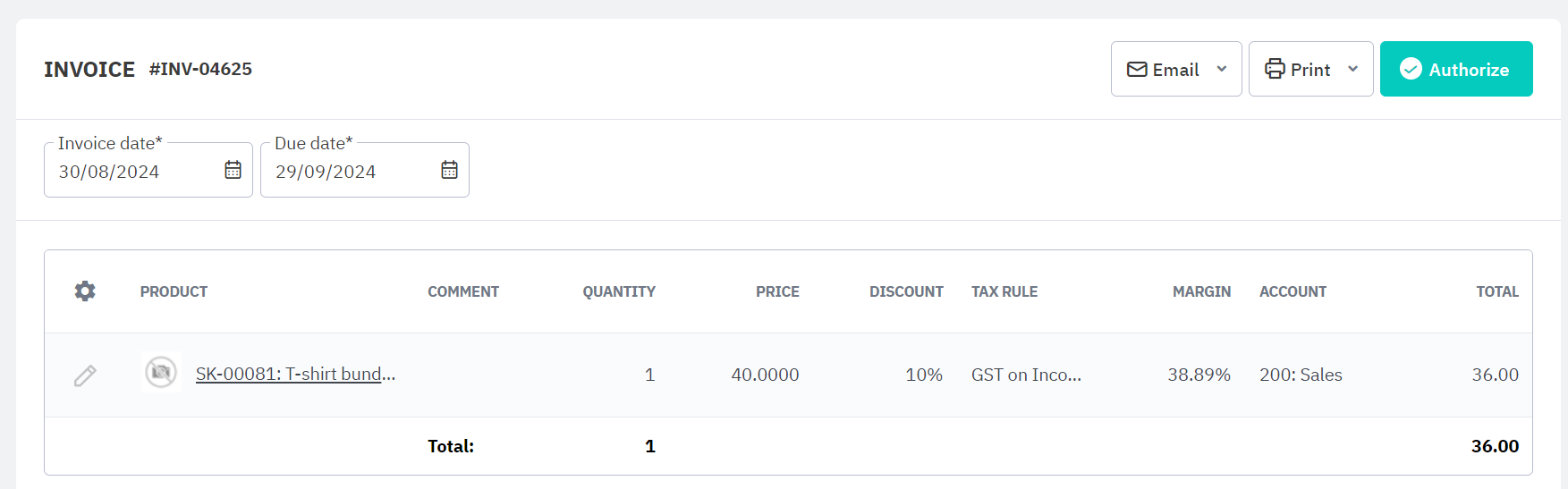Click the table settings gear icon
This screenshot has width=1568, height=489.
point(85,291)
